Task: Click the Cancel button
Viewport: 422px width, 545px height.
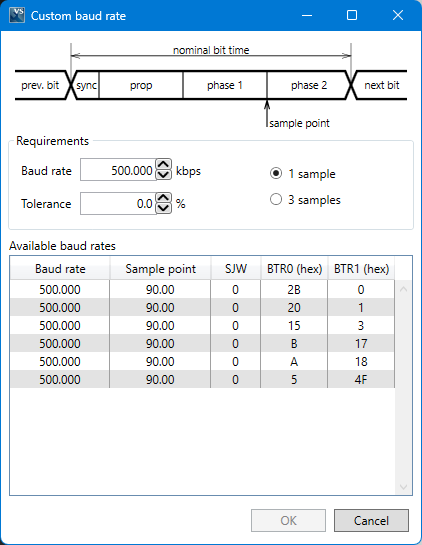Action: [x=371, y=520]
